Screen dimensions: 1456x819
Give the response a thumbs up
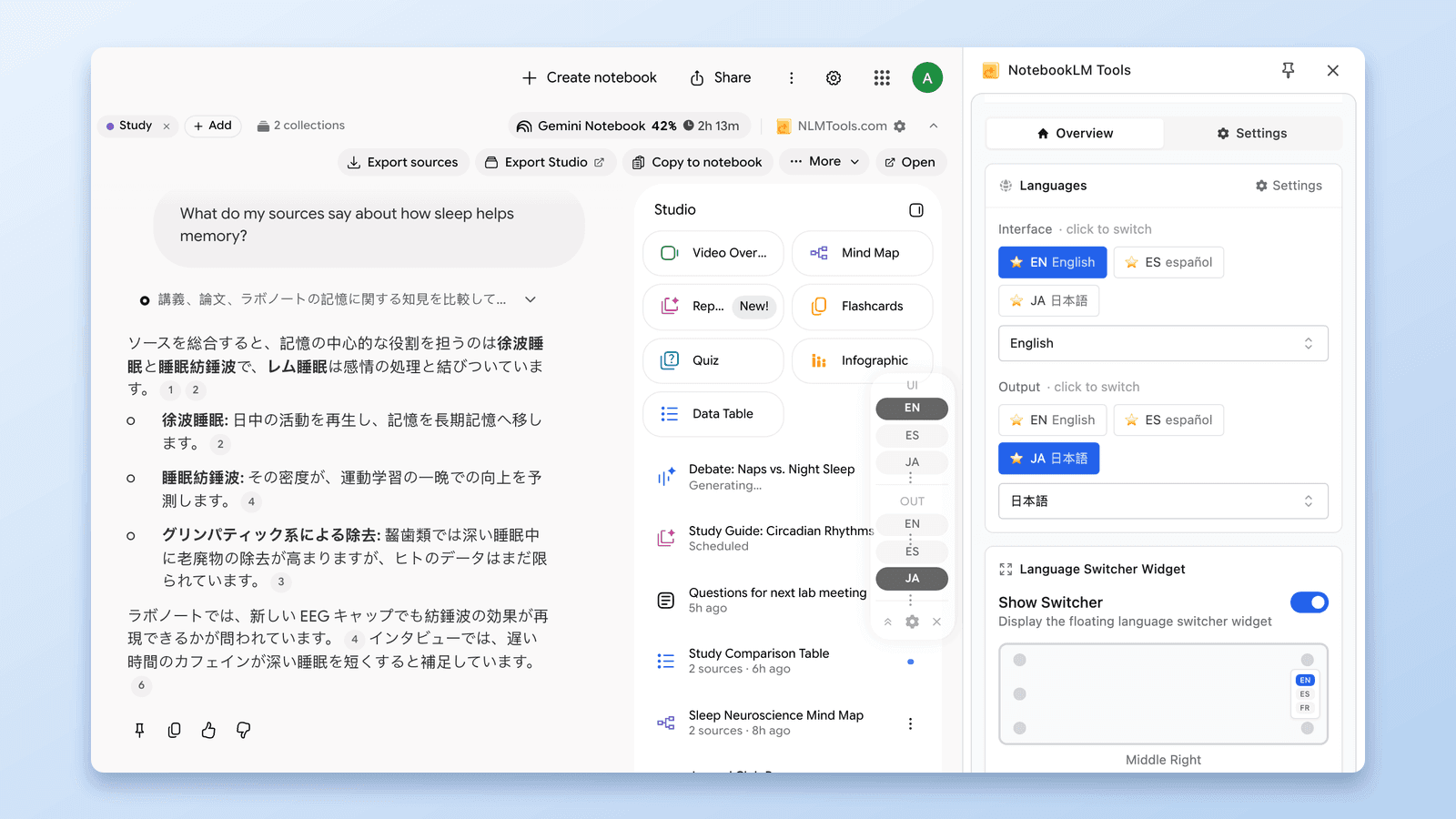[x=209, y=730]
